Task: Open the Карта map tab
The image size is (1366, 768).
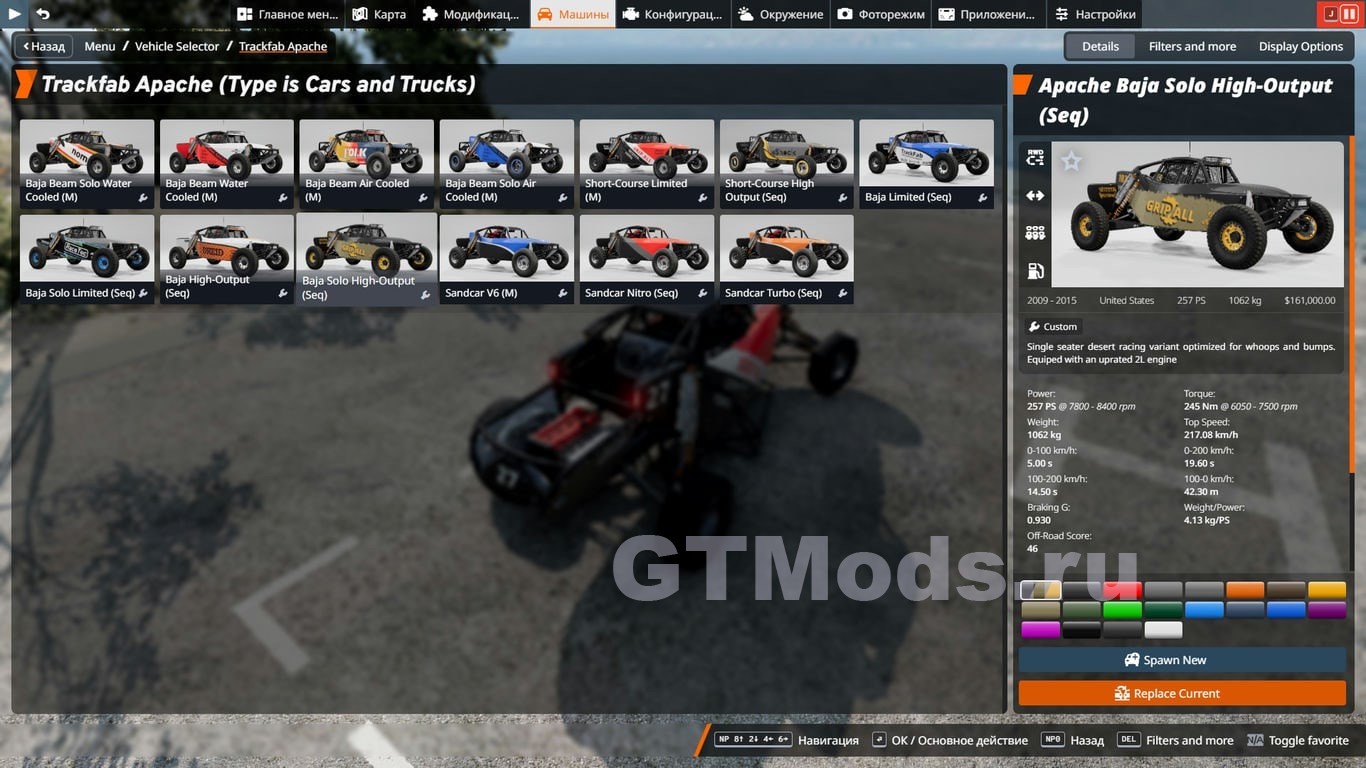Action: point(379,14)
